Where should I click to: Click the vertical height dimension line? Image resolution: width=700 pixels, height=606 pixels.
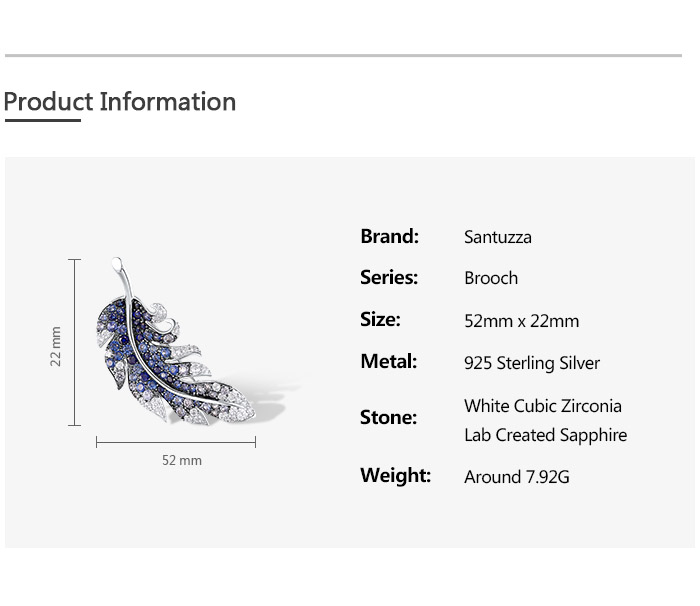[x=75, y=342]
